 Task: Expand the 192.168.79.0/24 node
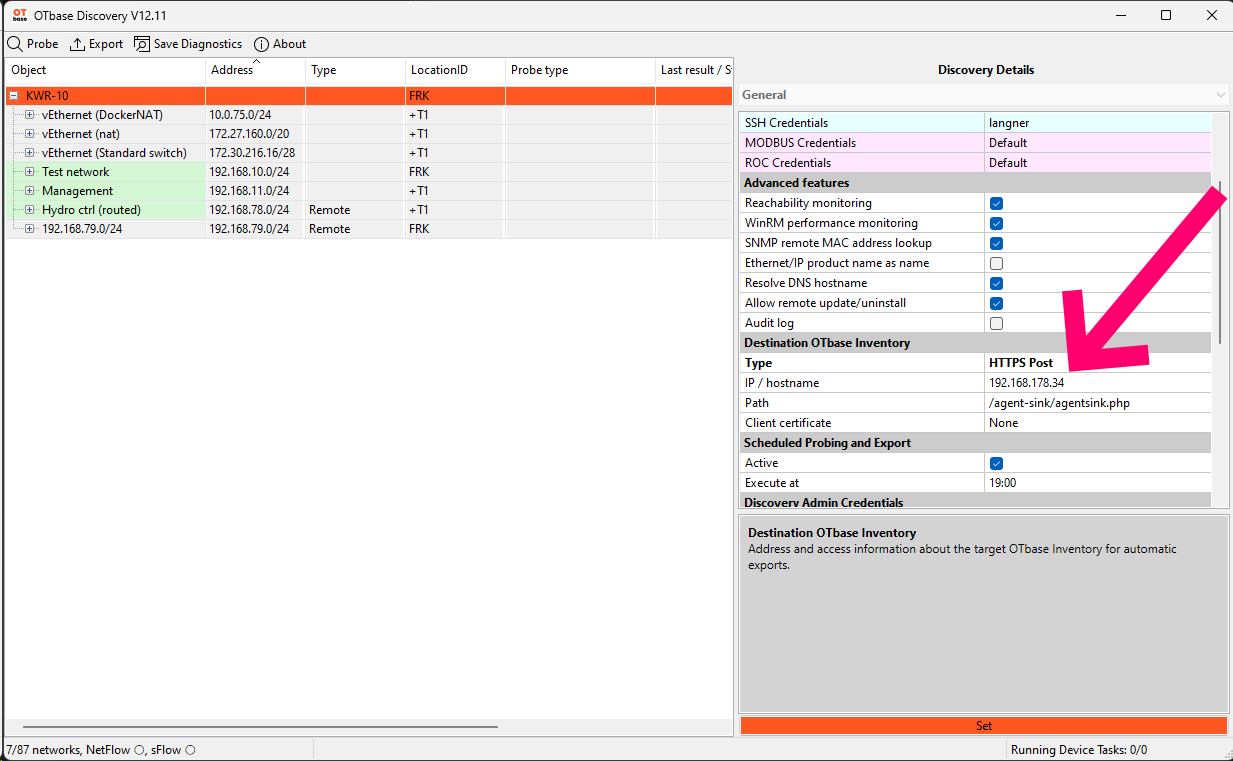[30, 229]
